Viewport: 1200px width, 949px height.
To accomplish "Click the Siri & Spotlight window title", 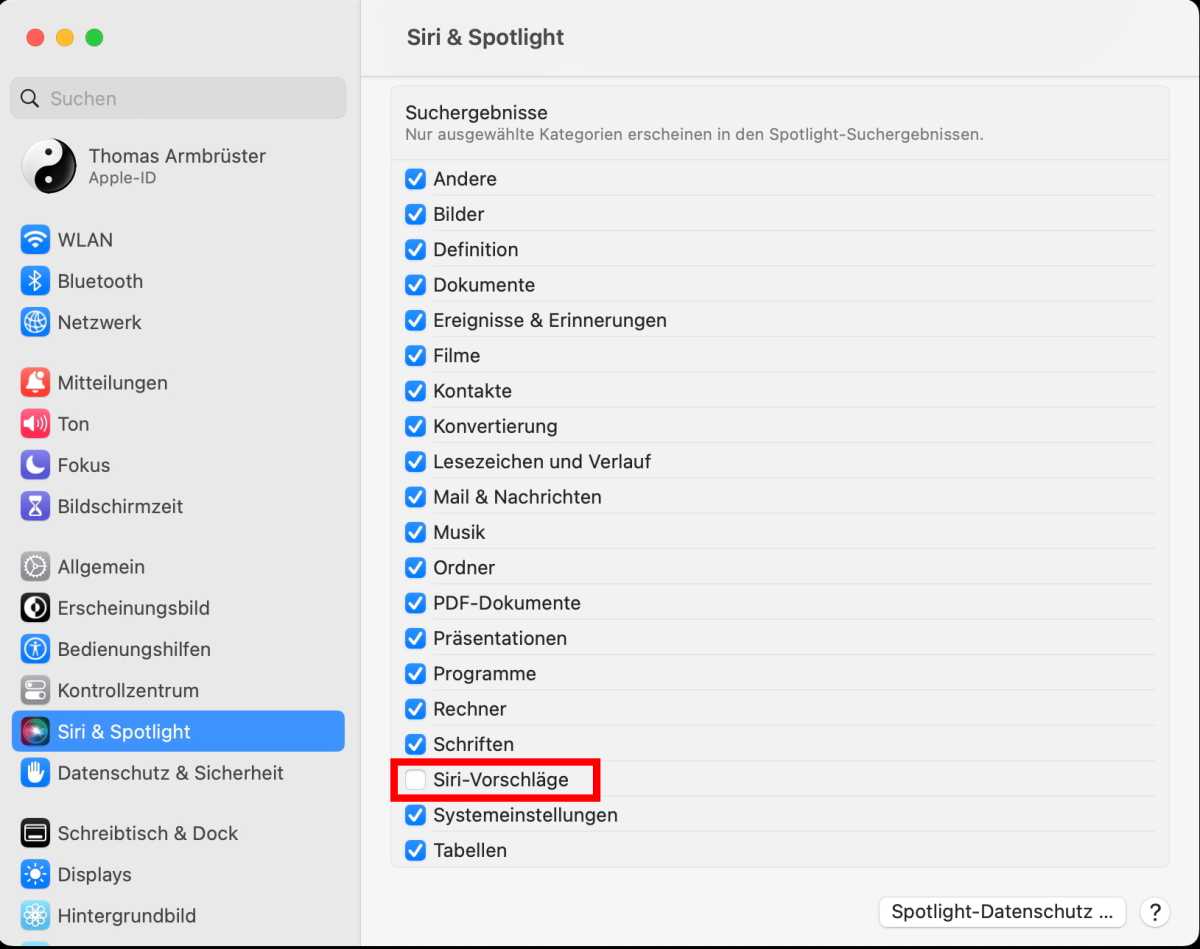I will coord(485,37).
